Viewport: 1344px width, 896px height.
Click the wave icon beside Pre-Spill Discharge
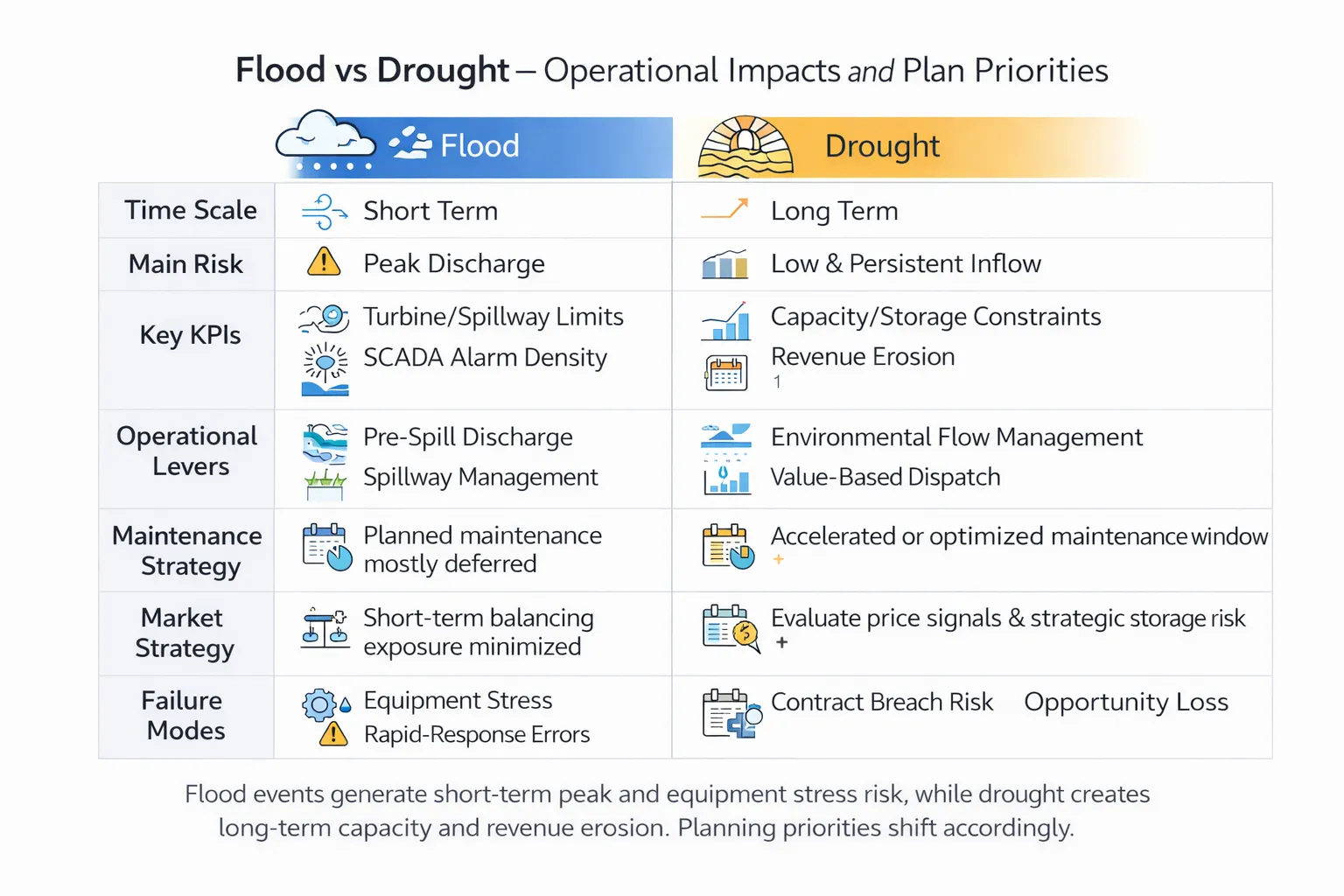pyautogui.click(x=325, y=444)
